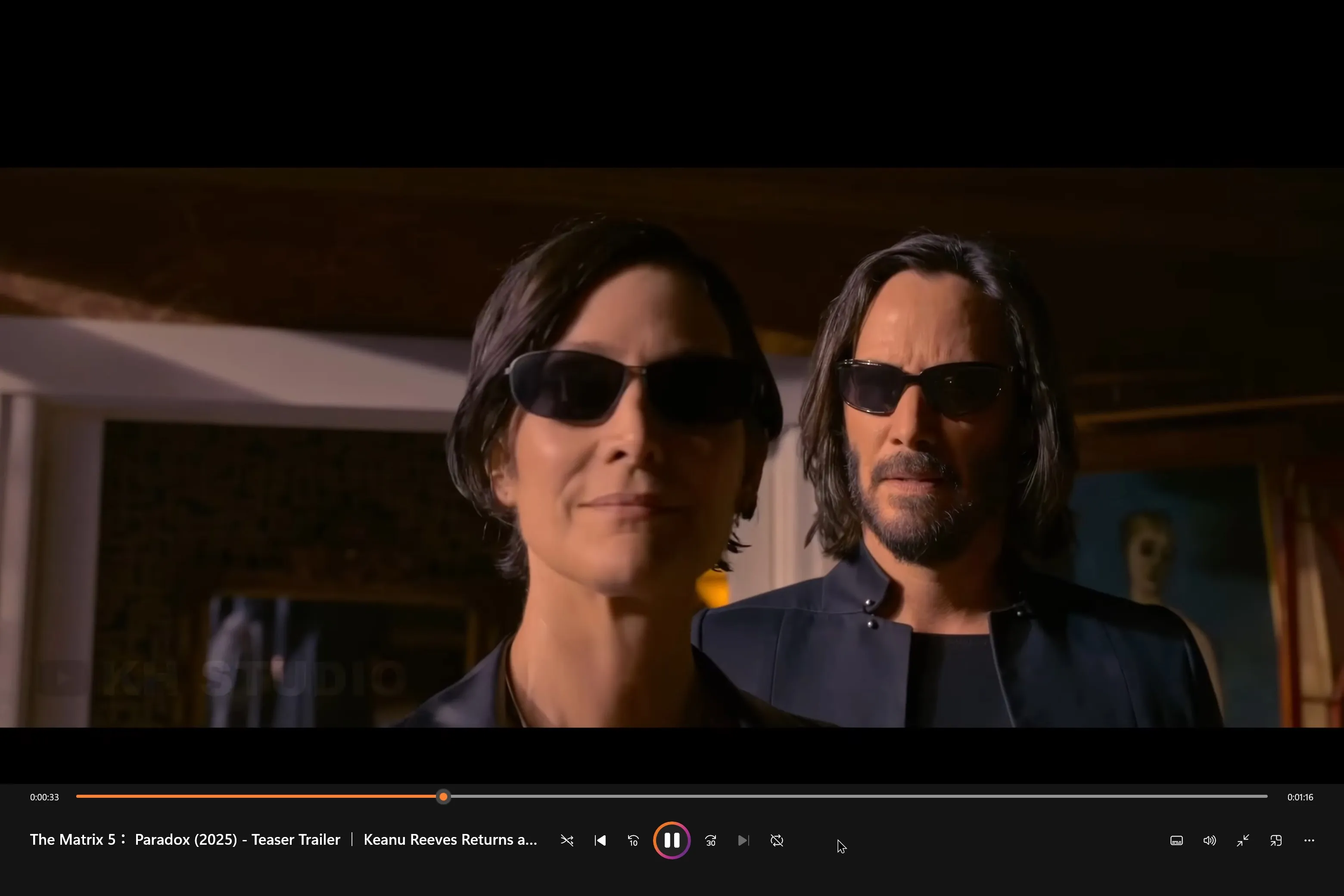Toggle repeat mode
1344x896 pixels.
[x=777, y=840]
